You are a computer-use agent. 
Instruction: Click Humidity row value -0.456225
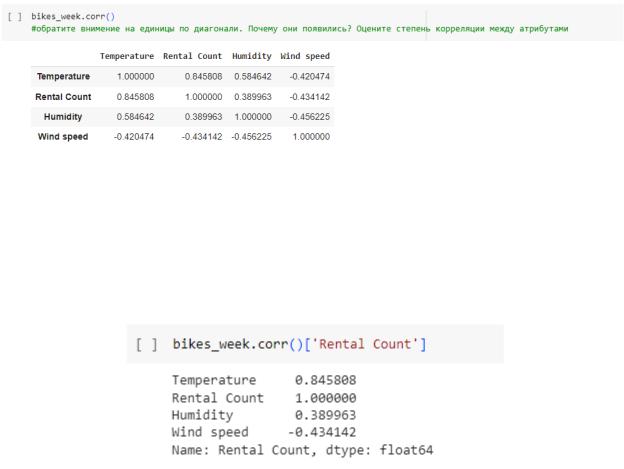pos(310,117)
